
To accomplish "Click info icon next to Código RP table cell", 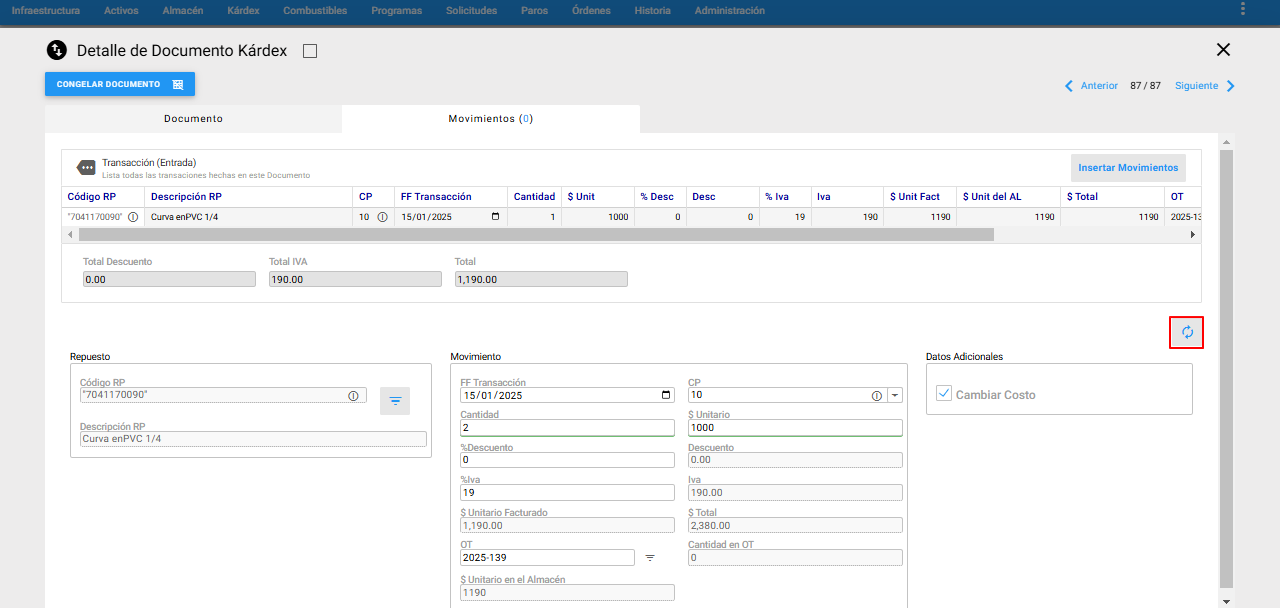I will click(x=133, y=217).
